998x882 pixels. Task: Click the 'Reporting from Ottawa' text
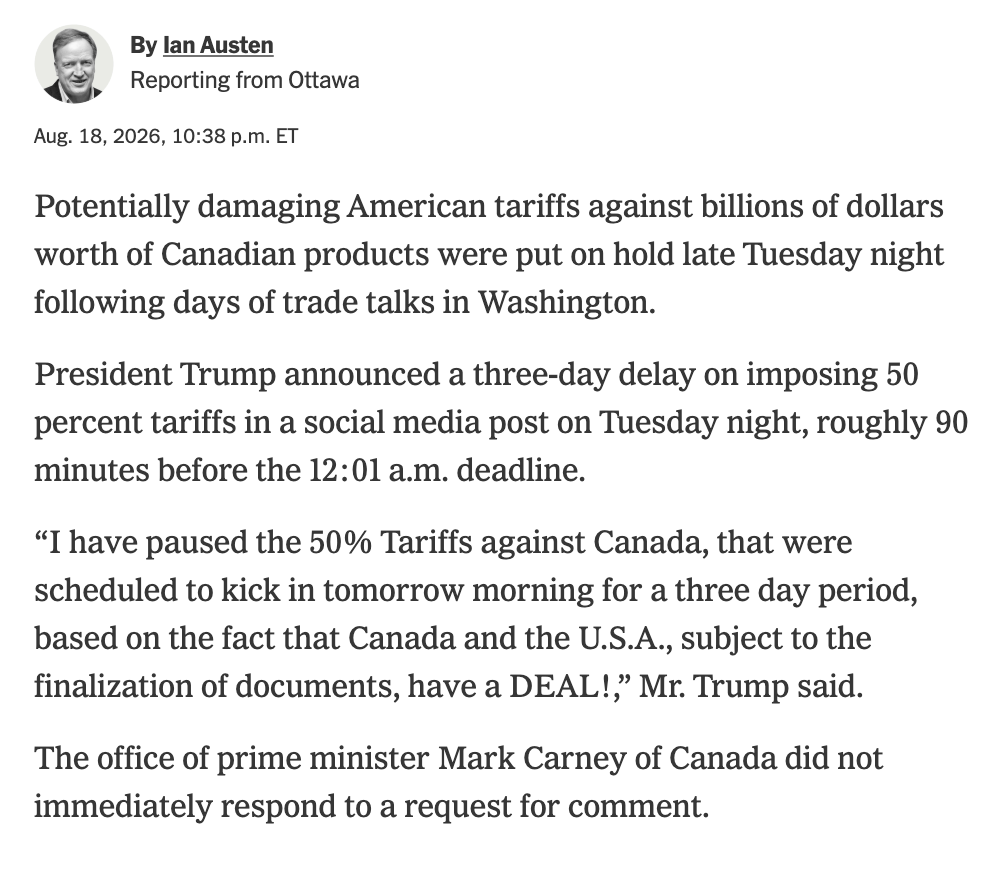[x=245, y=80]
